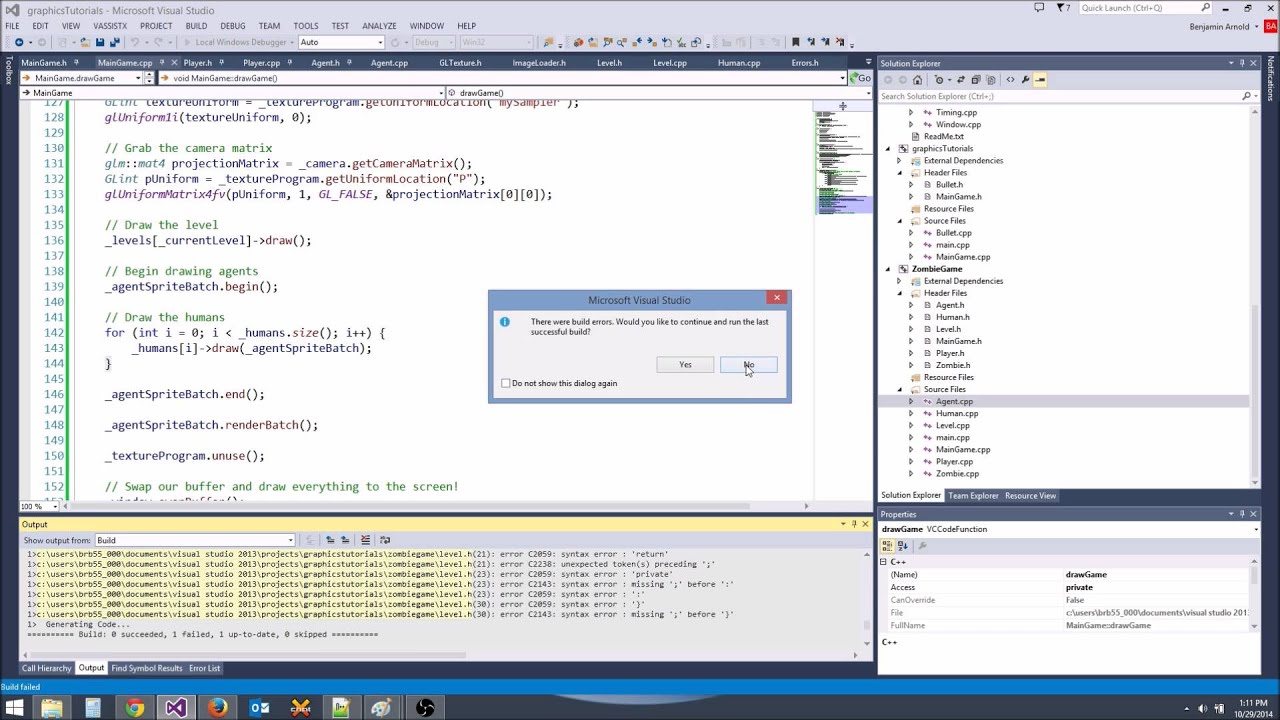The height and width of the screenshot is (720, 1280).
Task: Click the Navigate Backward toolbar button
Action: coord(19,42)
